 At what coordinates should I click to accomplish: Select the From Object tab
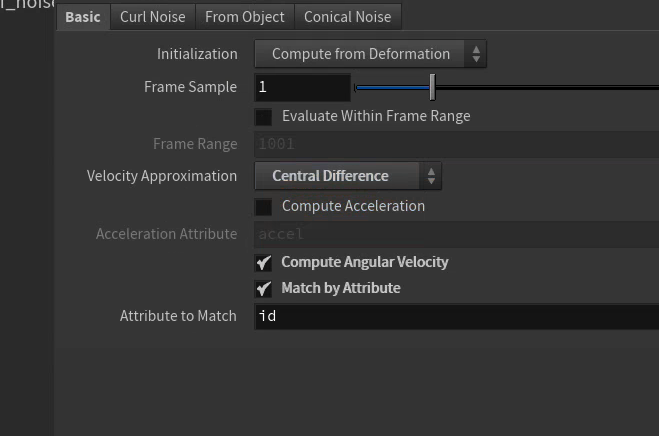(245, 17)
